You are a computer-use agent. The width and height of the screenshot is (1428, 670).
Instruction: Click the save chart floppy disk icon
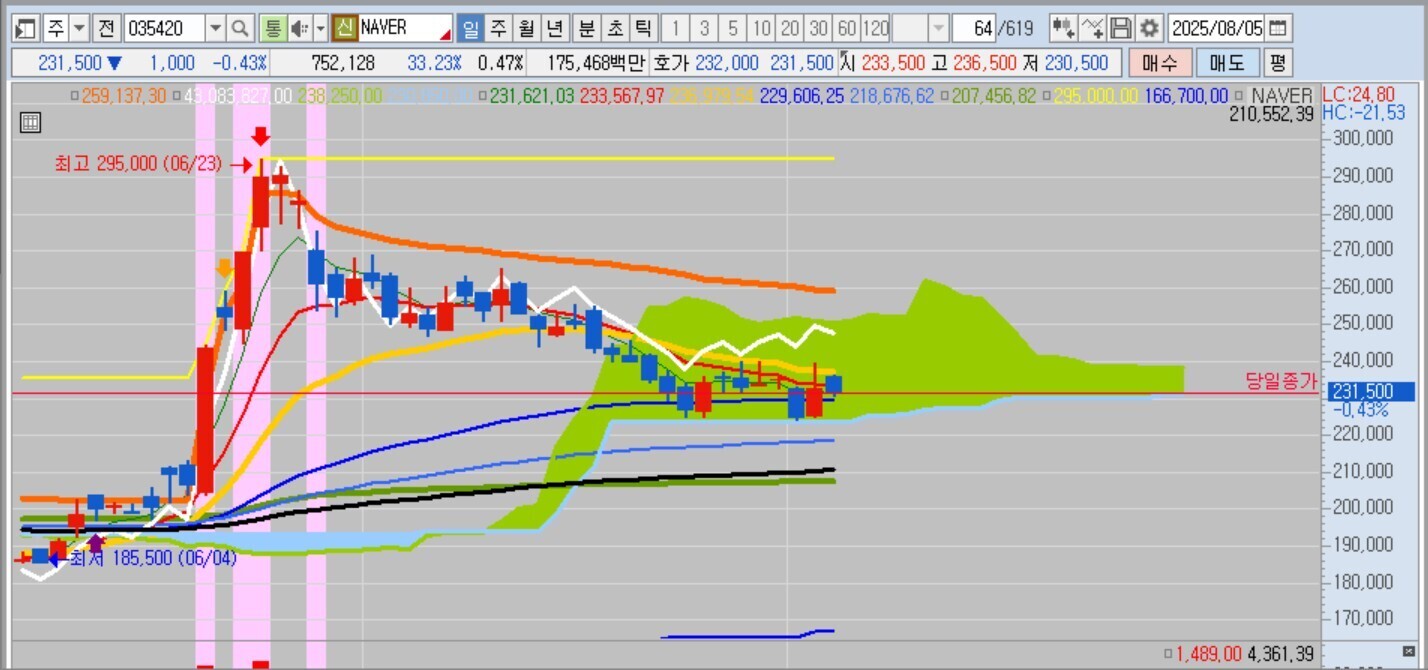click(x=1122, y=28)
